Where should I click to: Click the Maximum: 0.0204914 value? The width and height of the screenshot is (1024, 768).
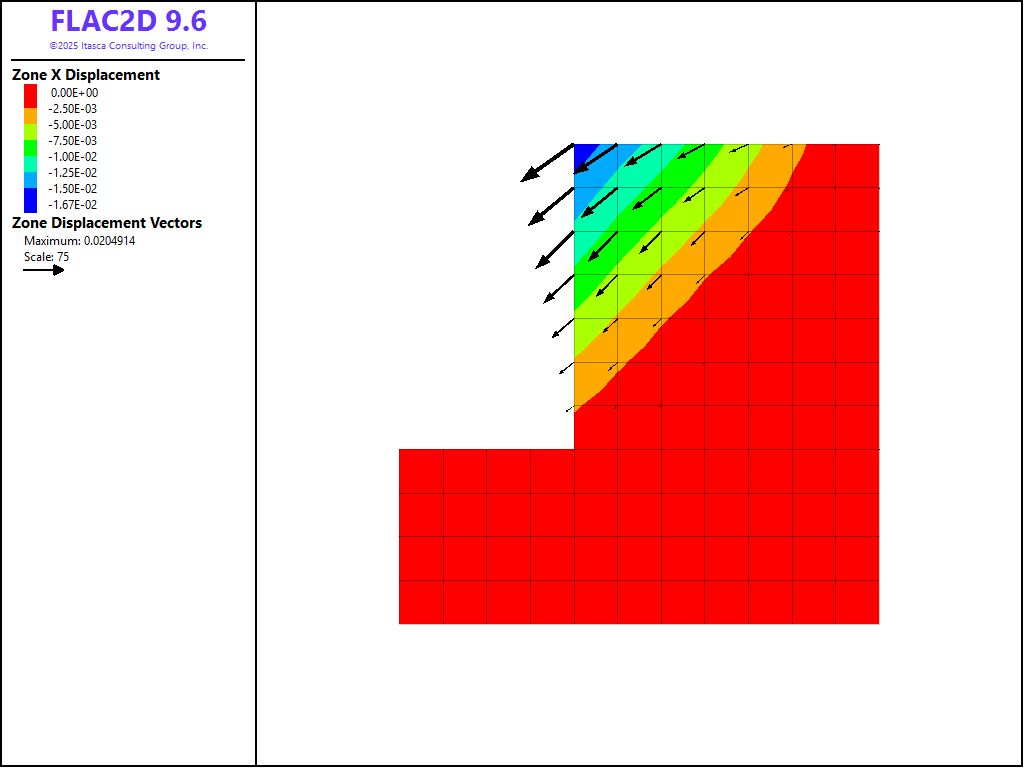coord(79,241)
